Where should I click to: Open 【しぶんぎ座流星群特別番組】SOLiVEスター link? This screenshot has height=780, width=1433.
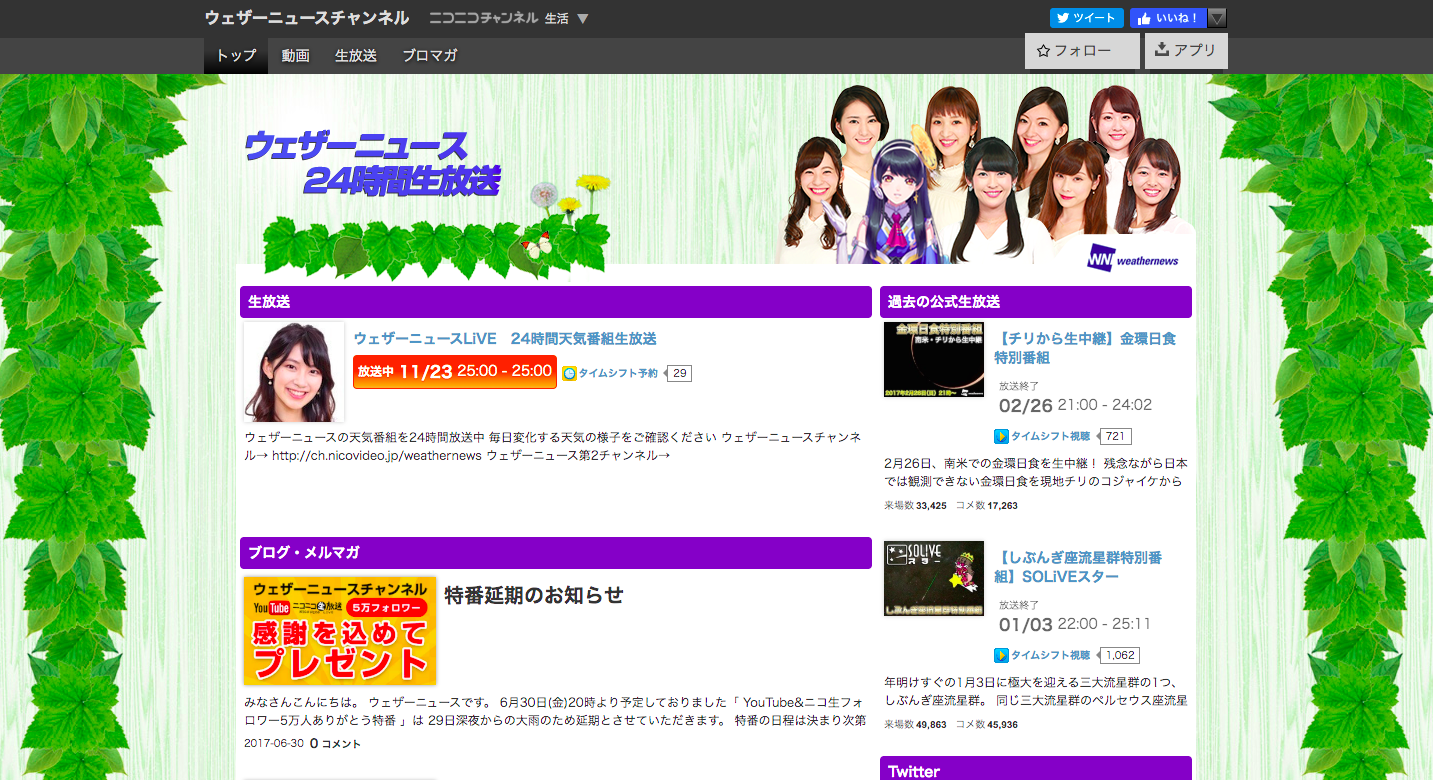(x=1078, y=567)
